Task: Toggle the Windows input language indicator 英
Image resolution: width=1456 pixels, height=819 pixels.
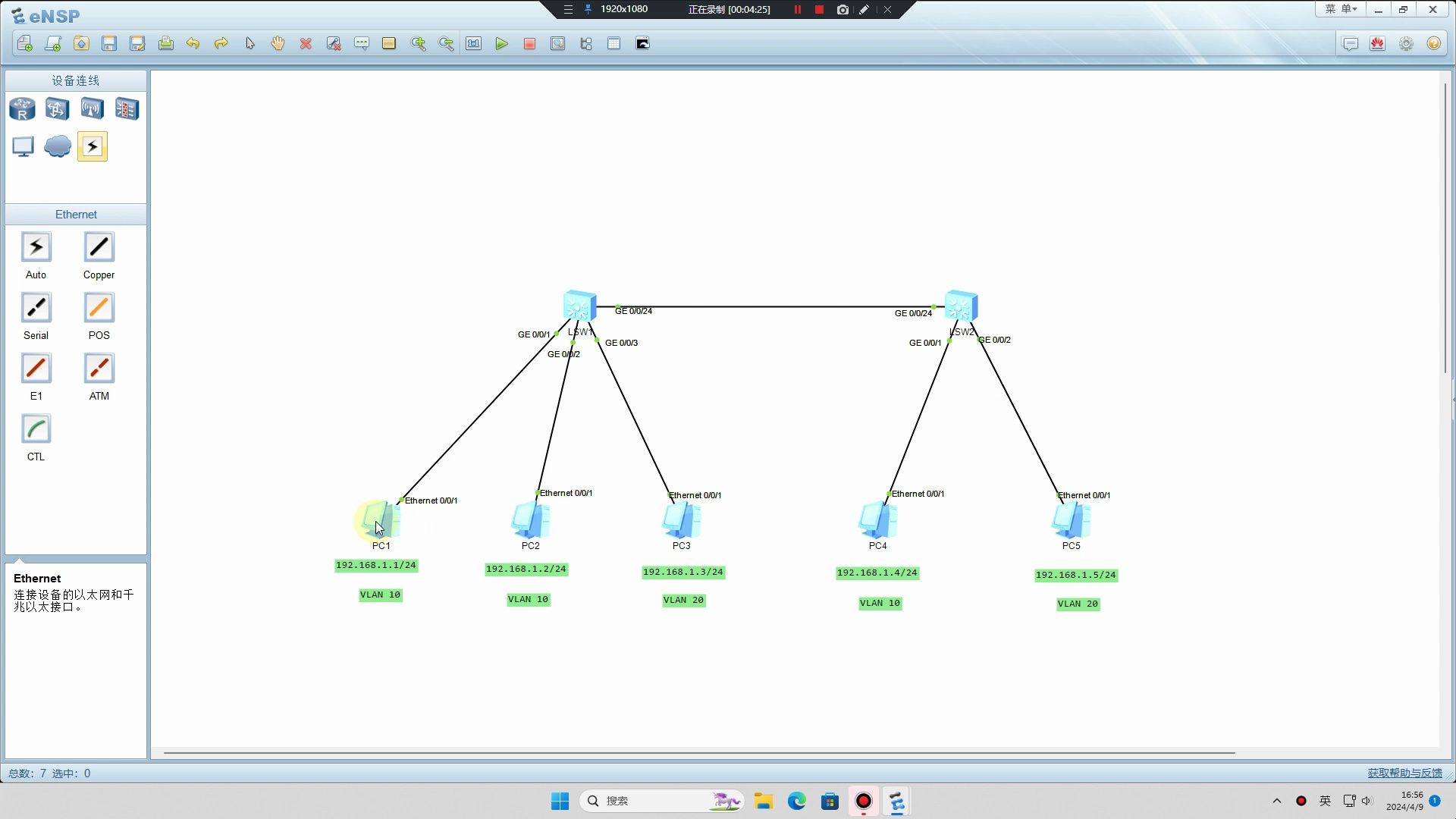Action: pyautogui.click(x=1325, y=801)
